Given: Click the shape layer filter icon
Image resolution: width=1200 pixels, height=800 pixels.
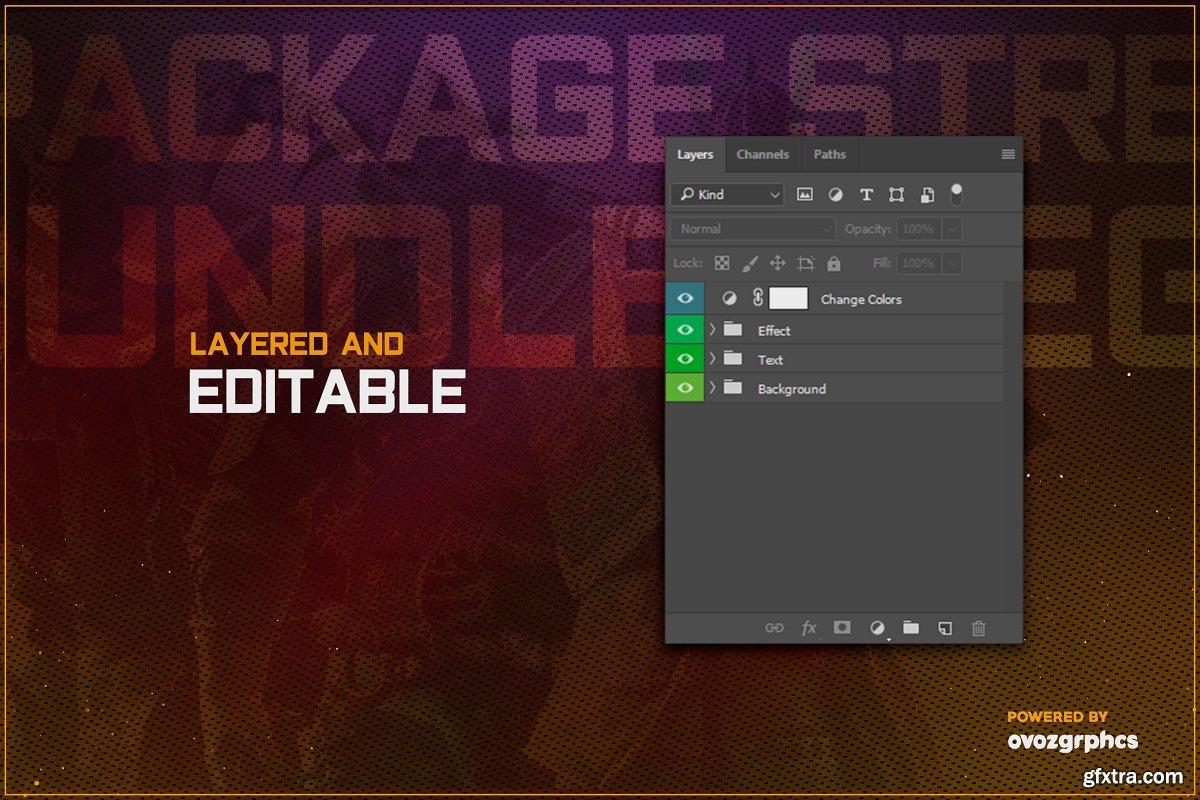Looking at the screenshot, I should (896, 195).
